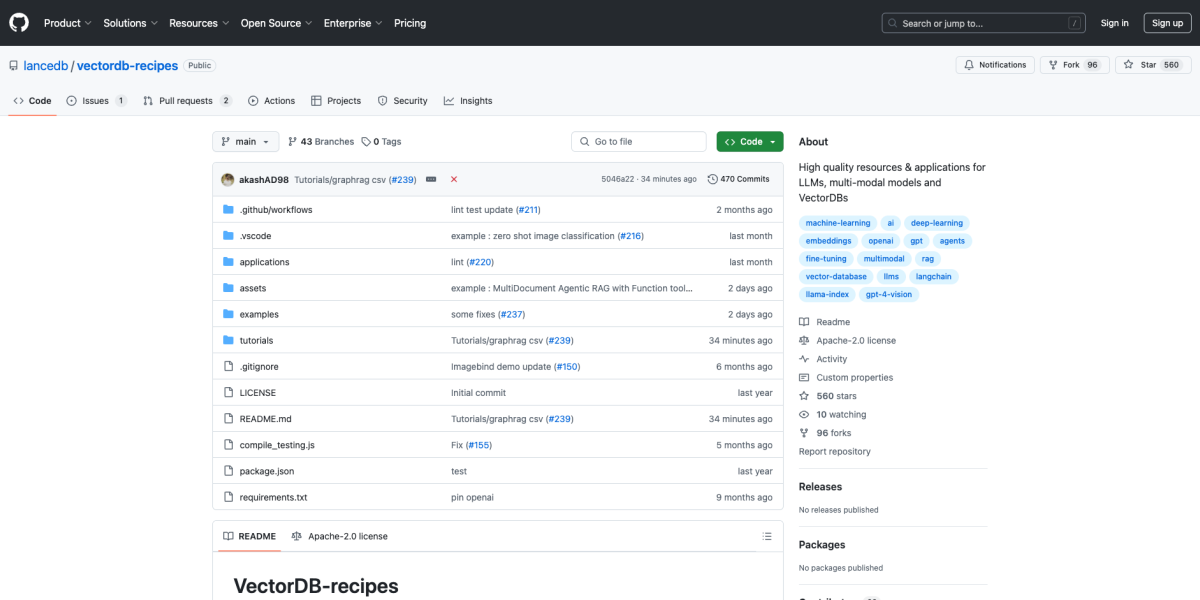
Task: Open the README outline icon
Action: tap(767, 536)
